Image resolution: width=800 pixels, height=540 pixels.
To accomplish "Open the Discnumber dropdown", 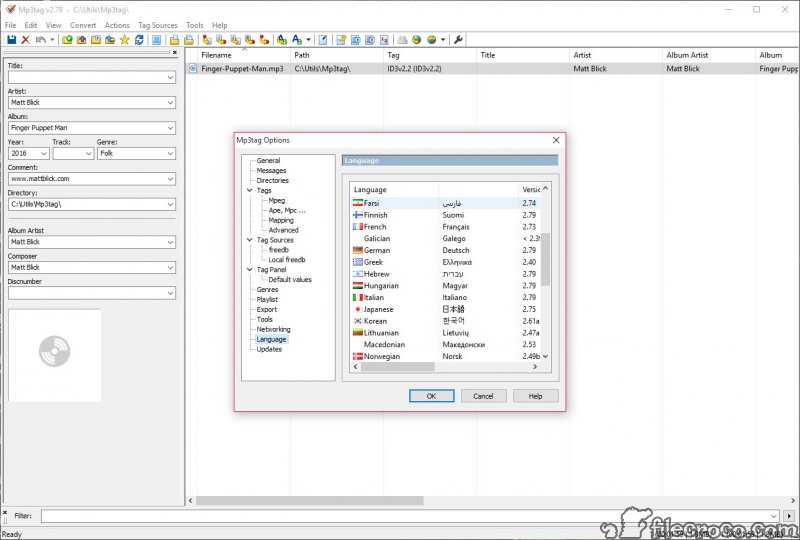I will click(x=170, y=293).
